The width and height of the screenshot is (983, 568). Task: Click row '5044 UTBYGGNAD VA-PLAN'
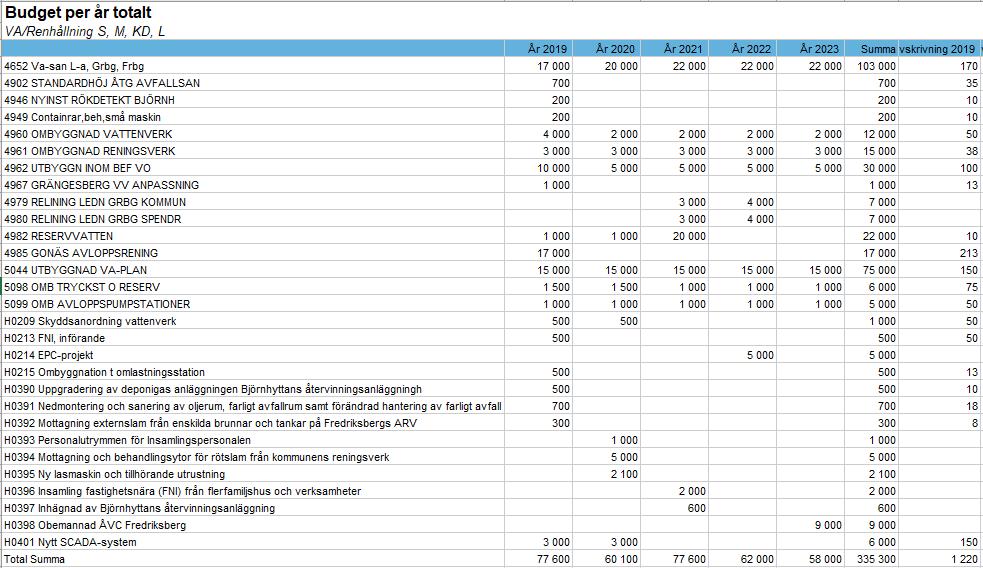[492, 270]
